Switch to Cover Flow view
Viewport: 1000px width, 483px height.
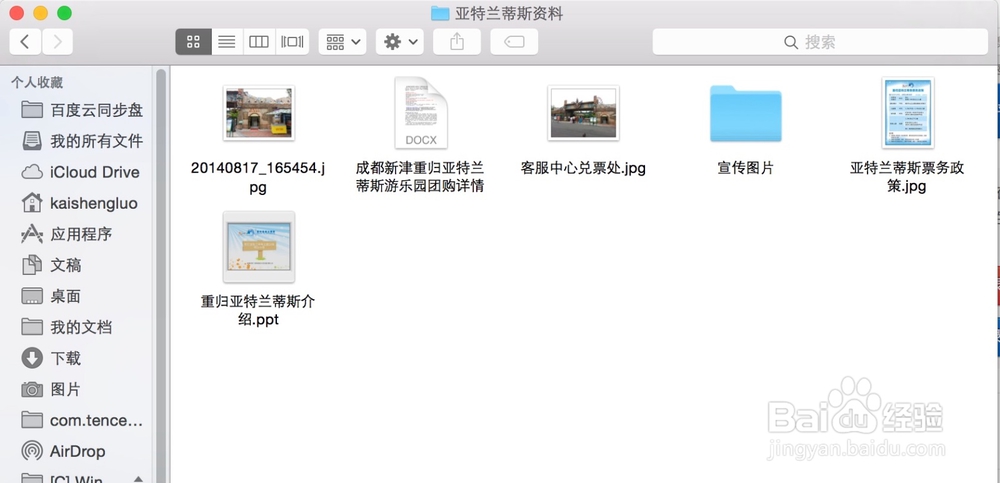[x=292, y=42]
